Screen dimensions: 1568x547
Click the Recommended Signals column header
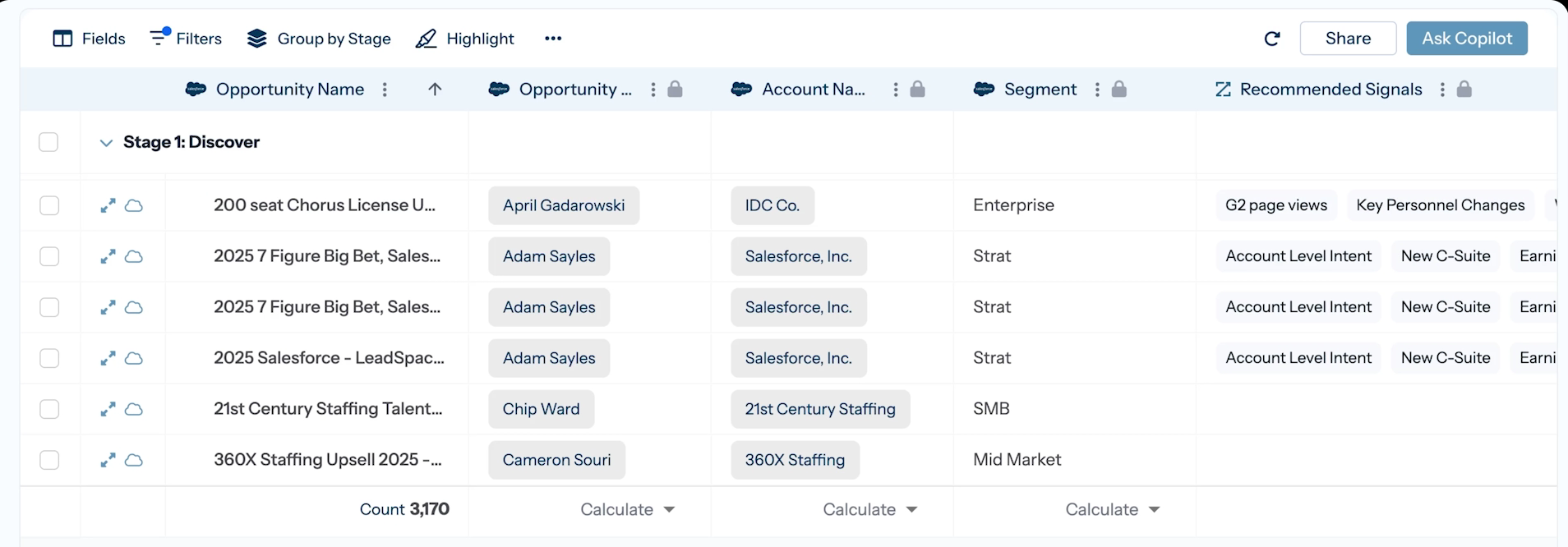pyautogui.click(x=1330, y=90)
